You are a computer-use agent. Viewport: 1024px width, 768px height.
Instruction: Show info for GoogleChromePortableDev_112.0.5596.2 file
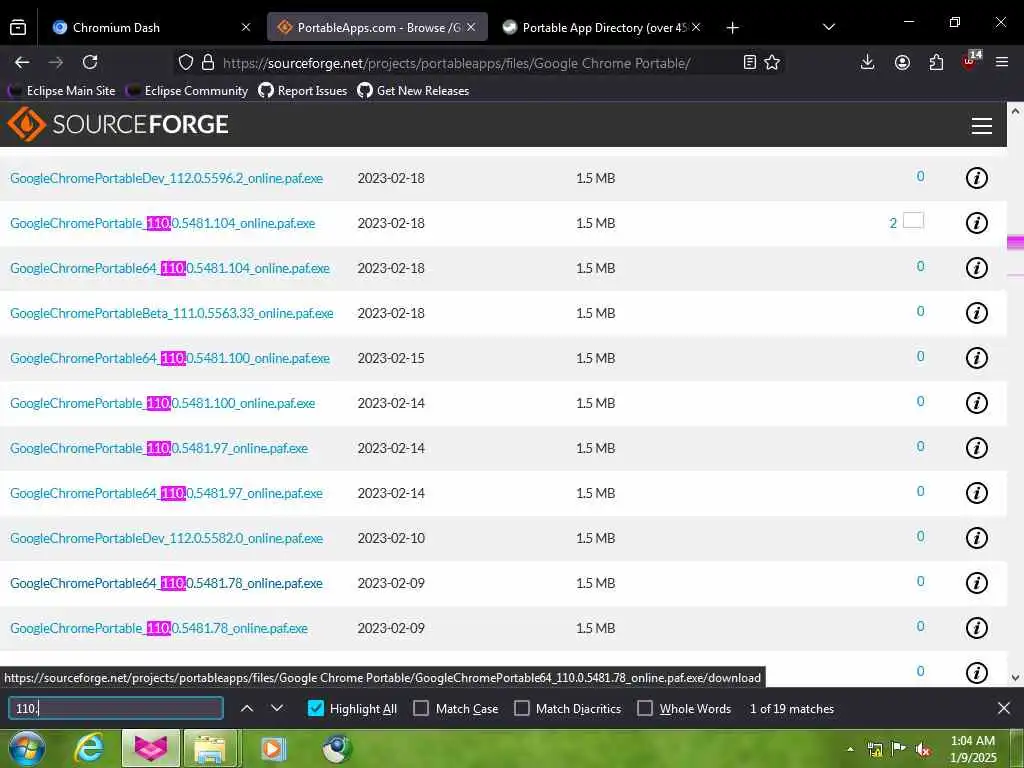pos(976,178)
